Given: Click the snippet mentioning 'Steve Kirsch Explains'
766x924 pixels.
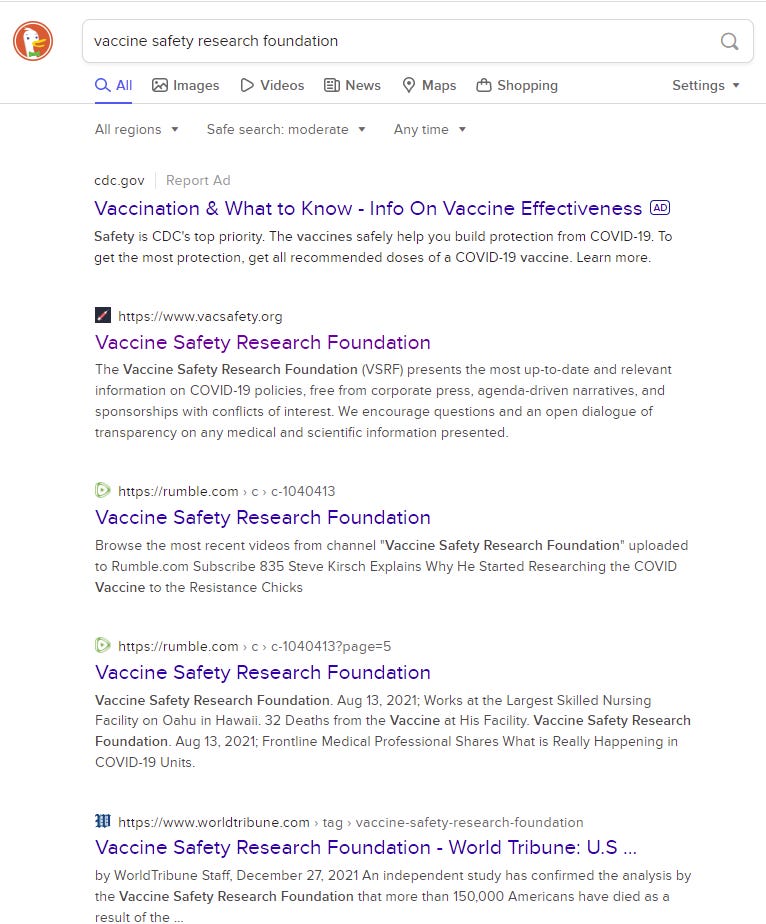Looking at the screenshot, I should tap(391, 566).
